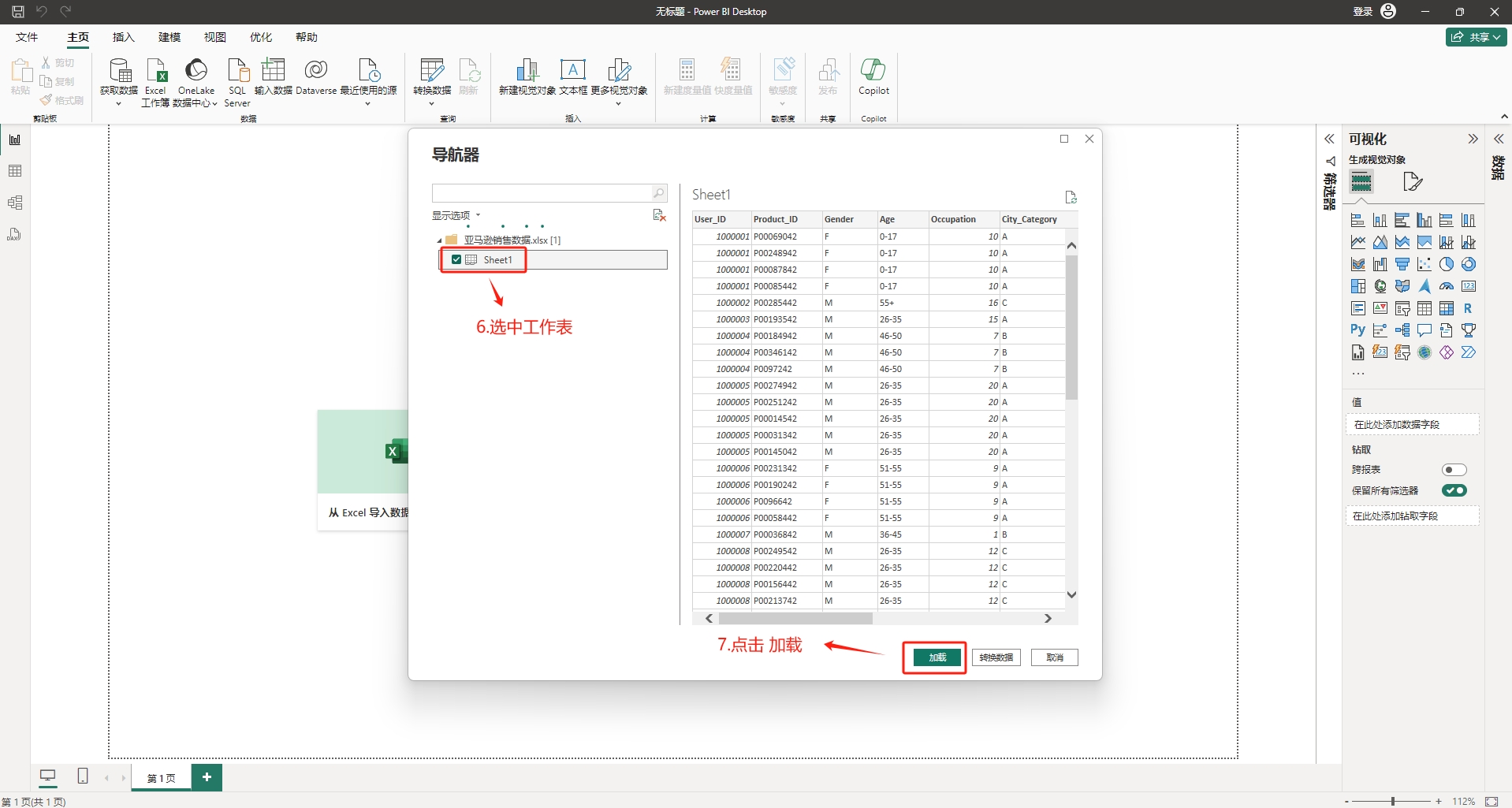Click the preview vertical scrollbar thumb
This screenshot has height=808, width=1512.
(1071, 326)
